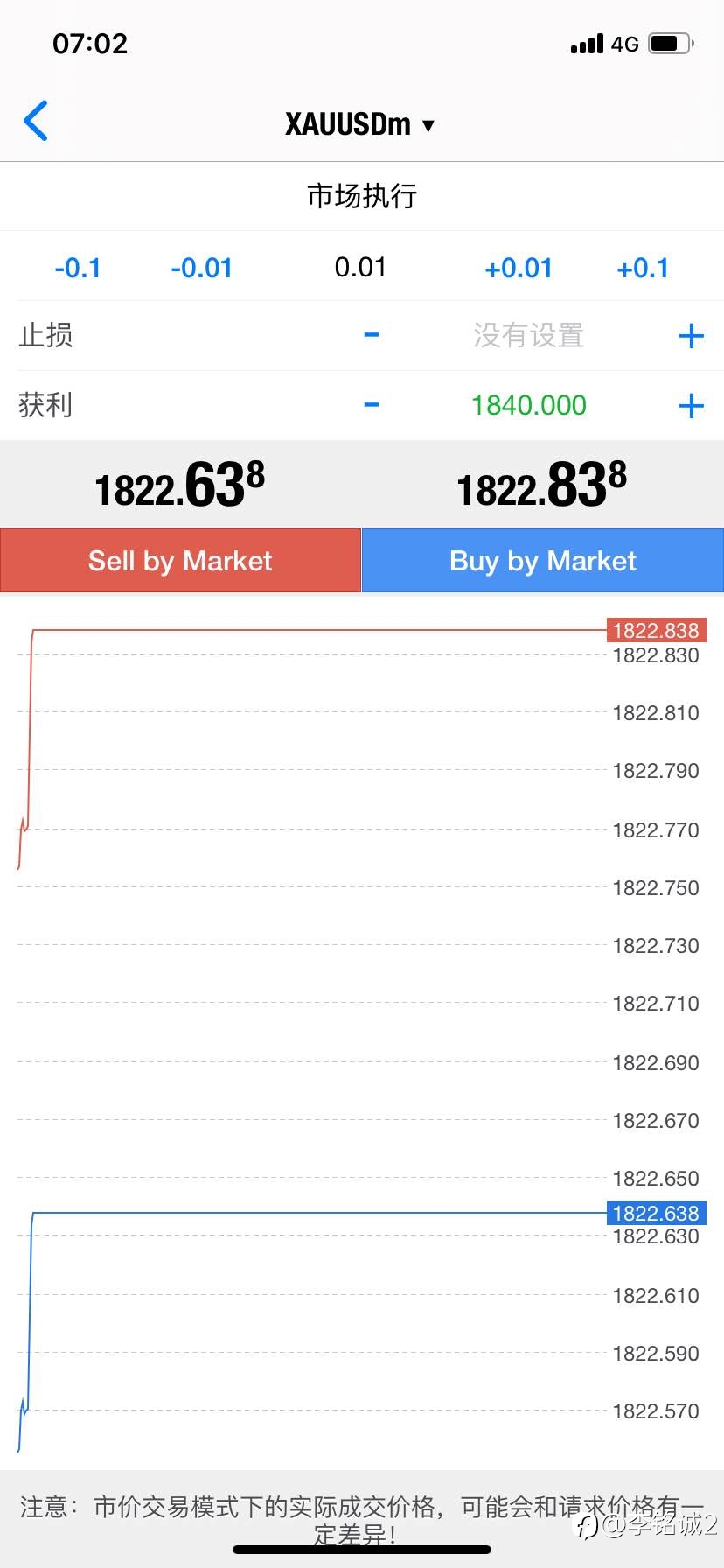Tap the 4G signal strength icon
This screenshot has height=1568, width=724.
click(604, 43)
